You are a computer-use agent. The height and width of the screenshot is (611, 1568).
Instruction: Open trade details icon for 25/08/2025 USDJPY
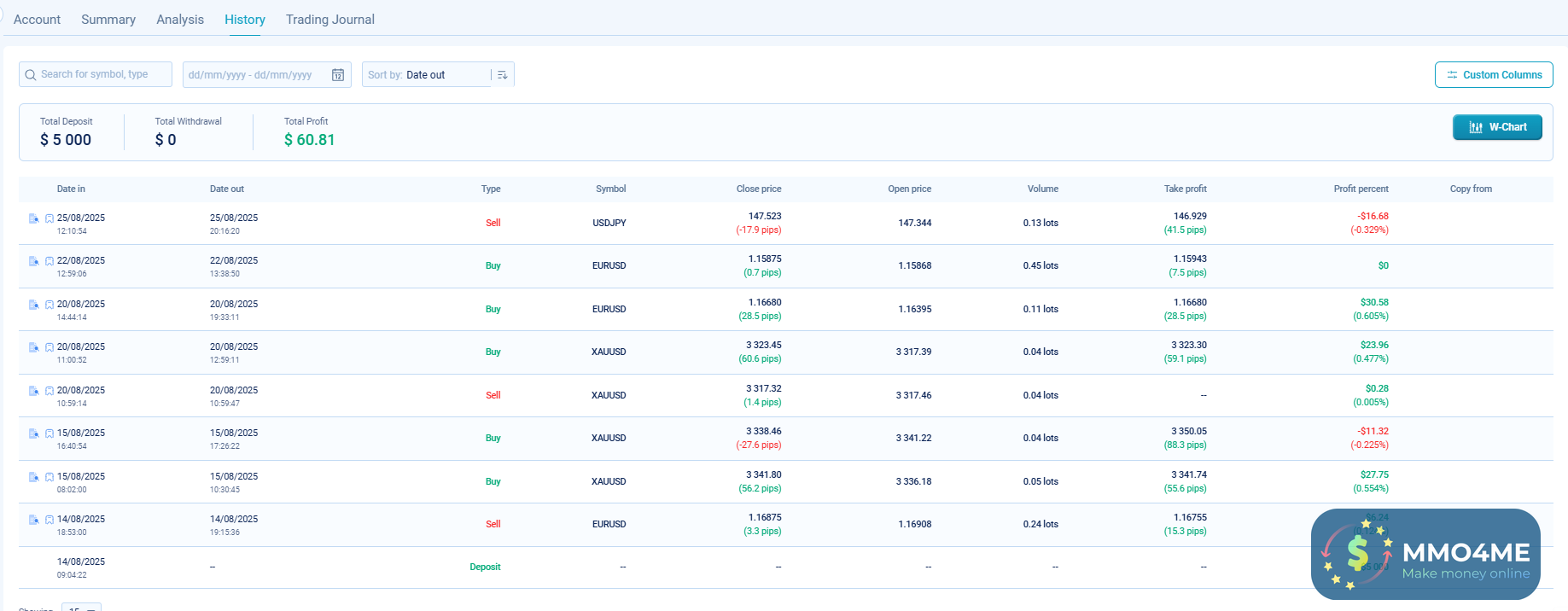[x=34, y=218]
